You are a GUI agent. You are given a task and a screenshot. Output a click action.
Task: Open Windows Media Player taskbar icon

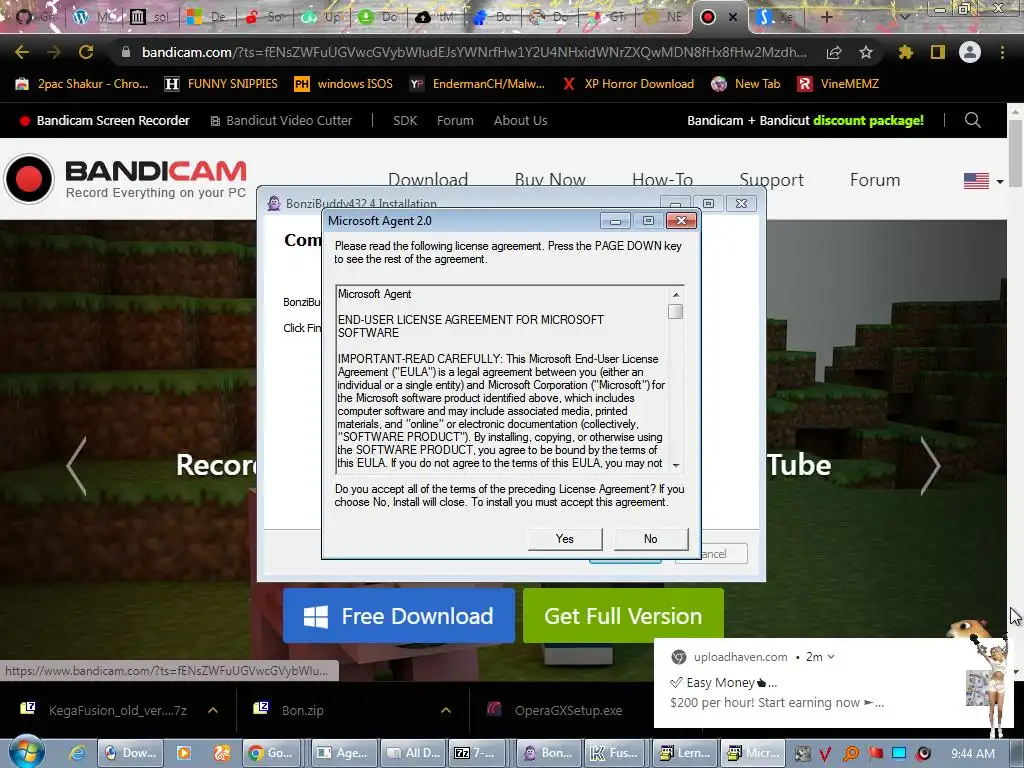[184, 753]
